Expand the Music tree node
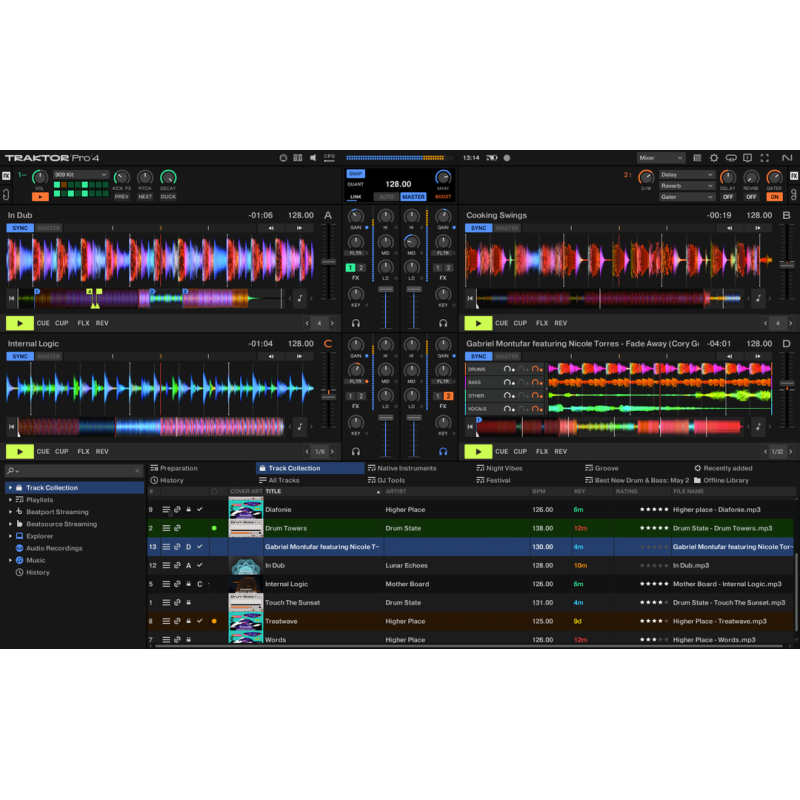 (10, 560)
